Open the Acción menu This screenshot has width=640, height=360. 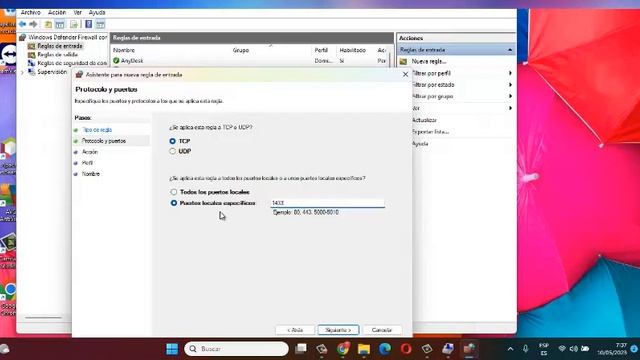57,13
